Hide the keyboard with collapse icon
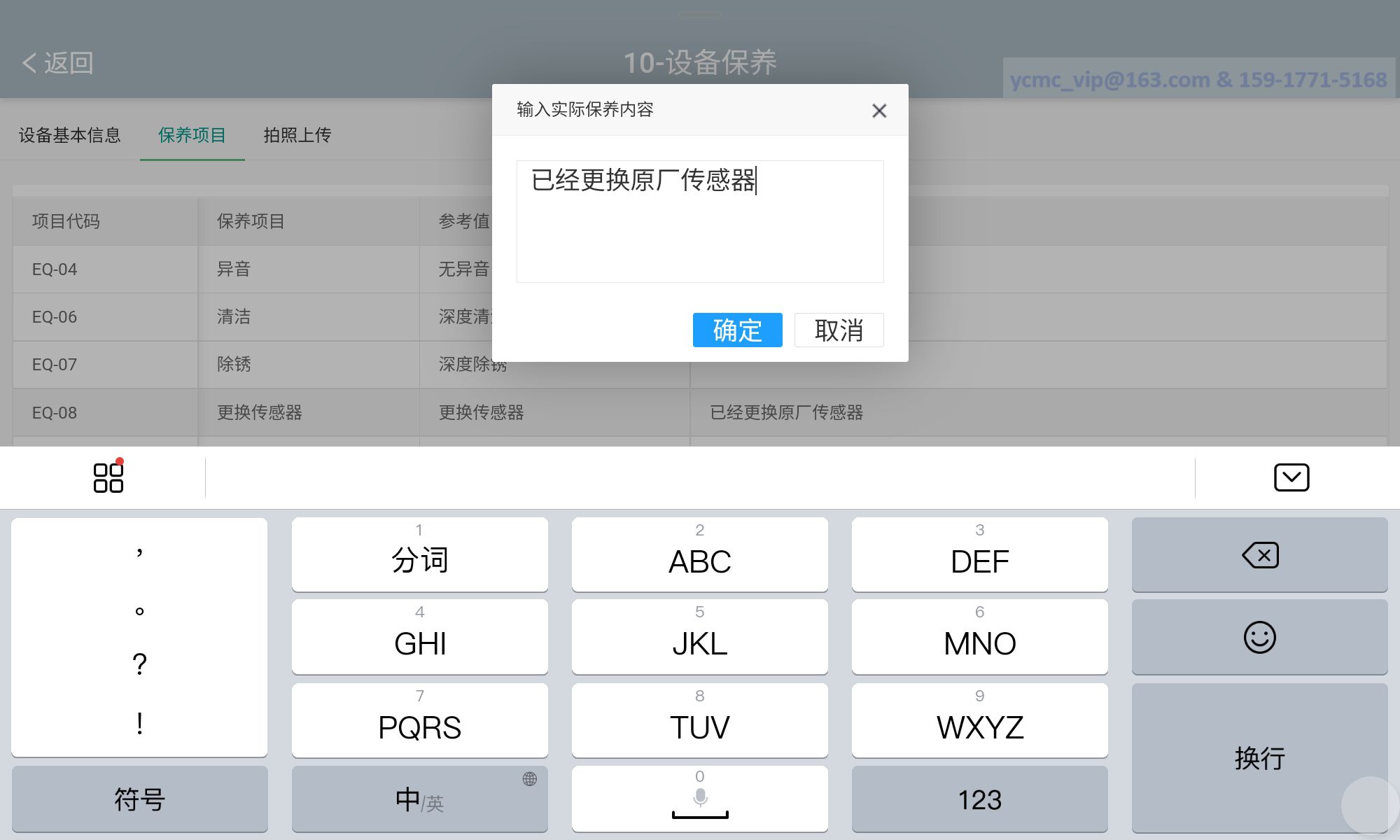Image resolution: width=1400 pixels, height=840 pixels. [x=1291, y=477]
